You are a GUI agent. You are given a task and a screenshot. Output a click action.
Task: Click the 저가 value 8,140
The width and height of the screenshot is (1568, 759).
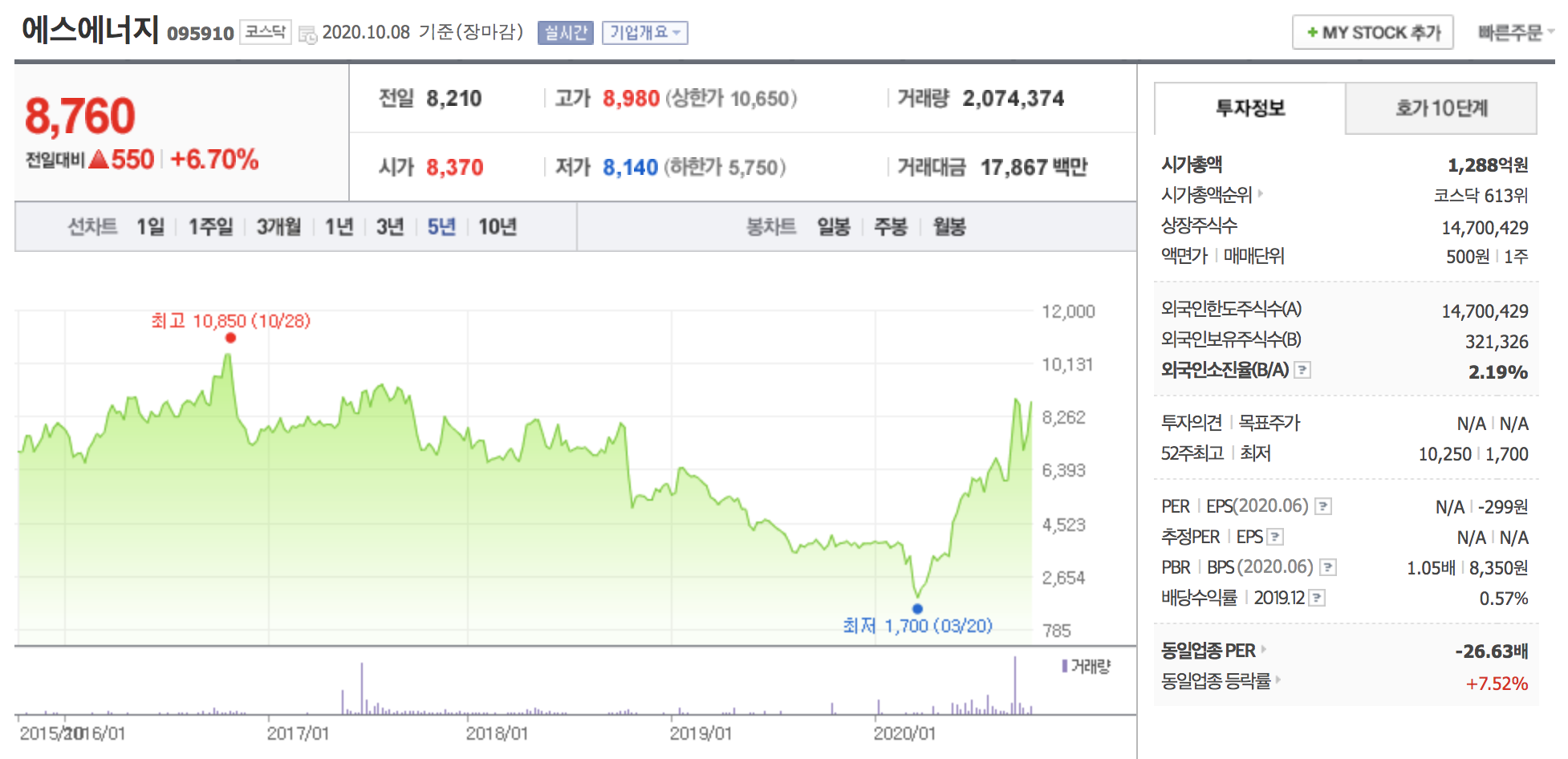coord(630,167)
